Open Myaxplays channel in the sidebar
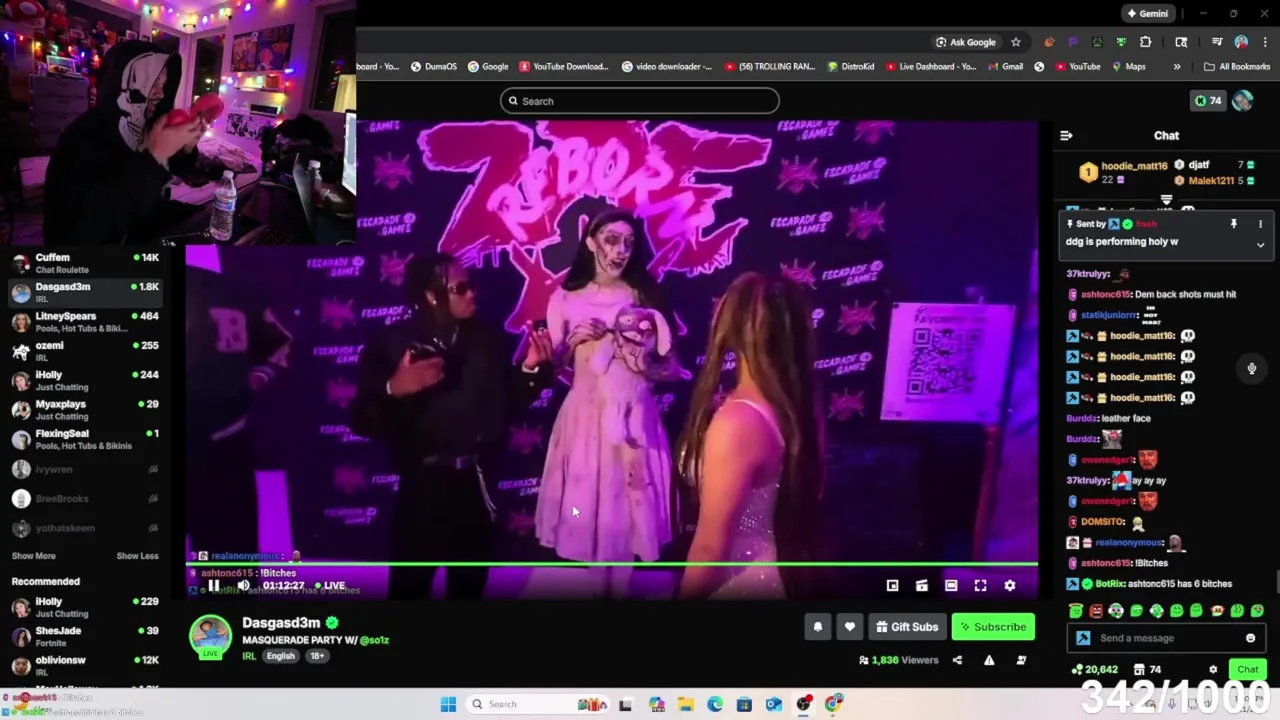 click(85, 410)
